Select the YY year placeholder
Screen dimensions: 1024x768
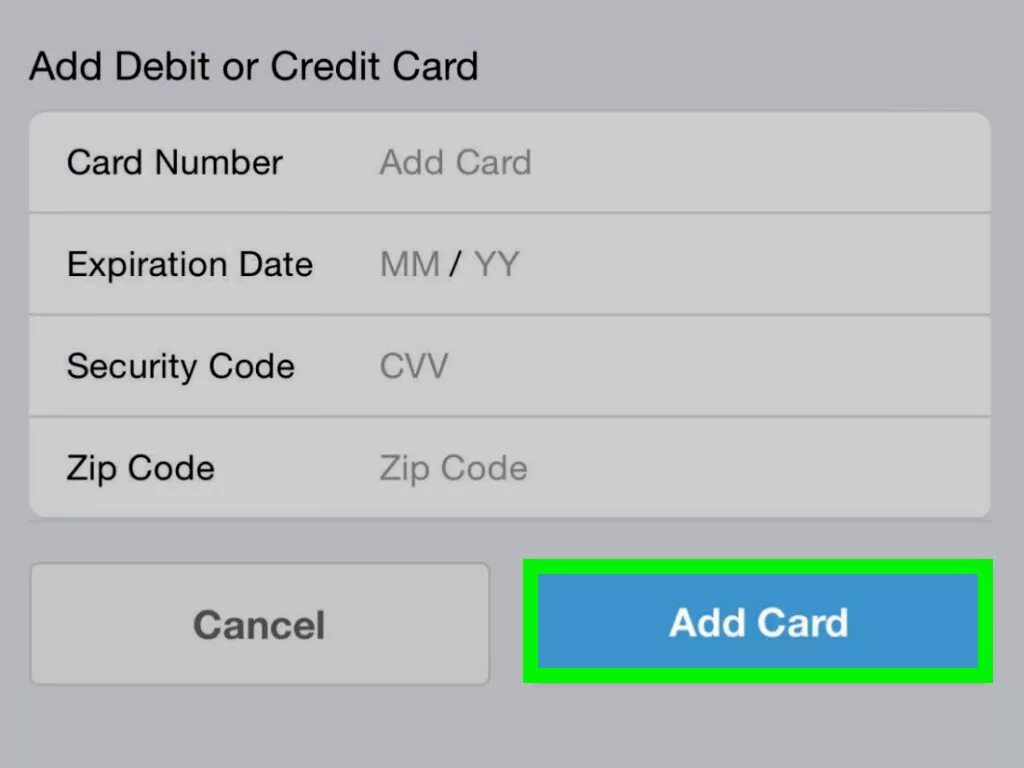pos(496,265)
